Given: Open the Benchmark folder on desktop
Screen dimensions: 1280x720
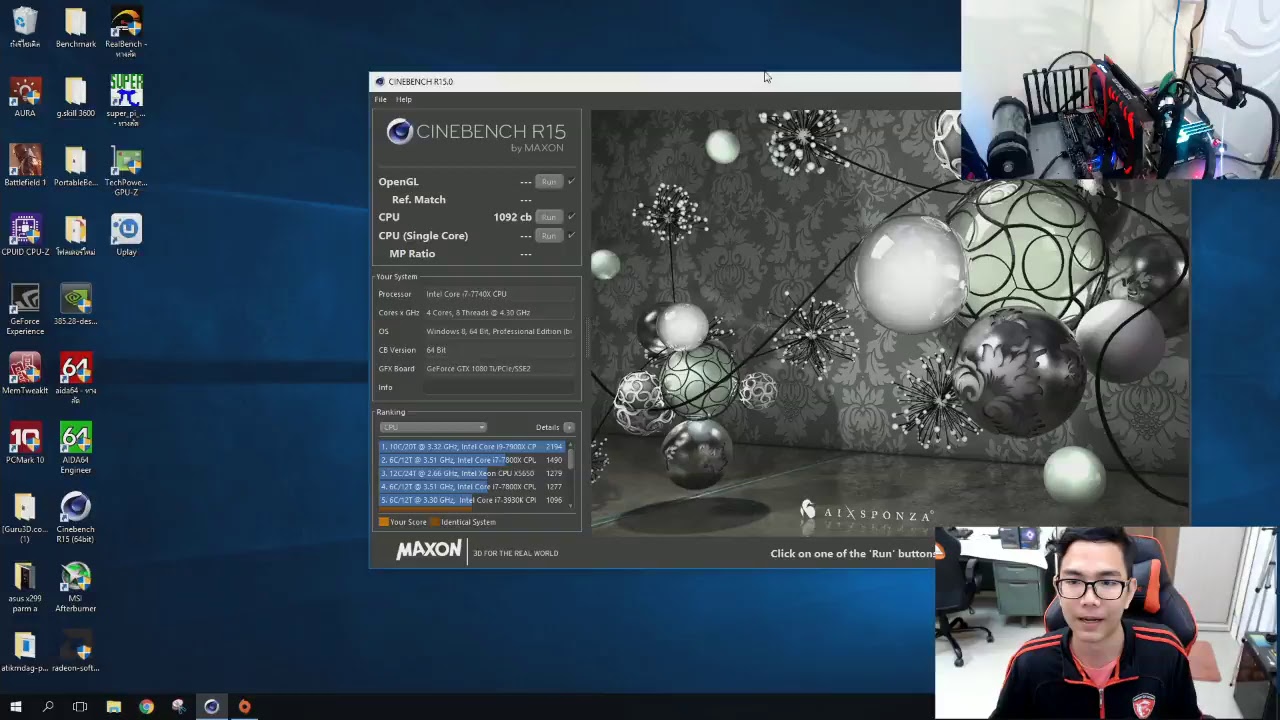Looking at the screenshot, I should point(76,28).
